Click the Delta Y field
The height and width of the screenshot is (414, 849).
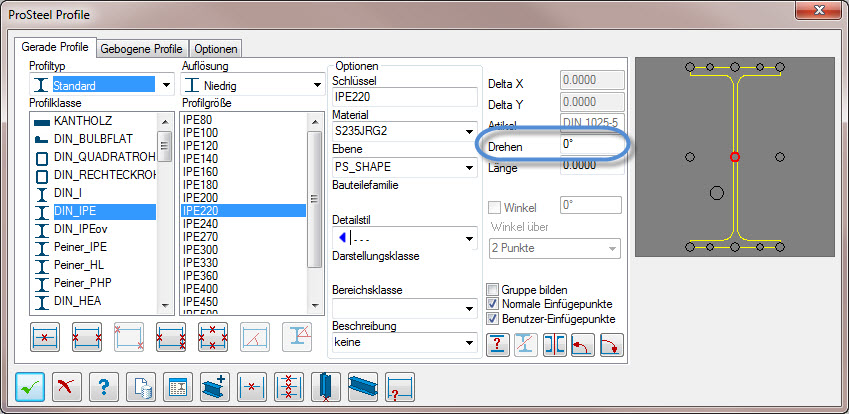click(x=592, y=102)
